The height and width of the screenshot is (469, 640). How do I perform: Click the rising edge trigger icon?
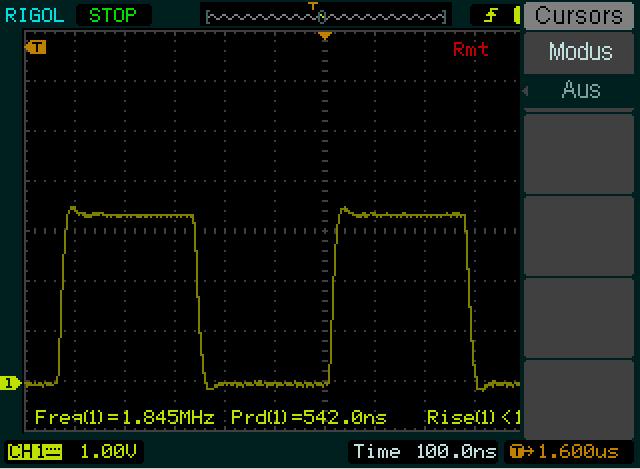[x=491, y=16]
